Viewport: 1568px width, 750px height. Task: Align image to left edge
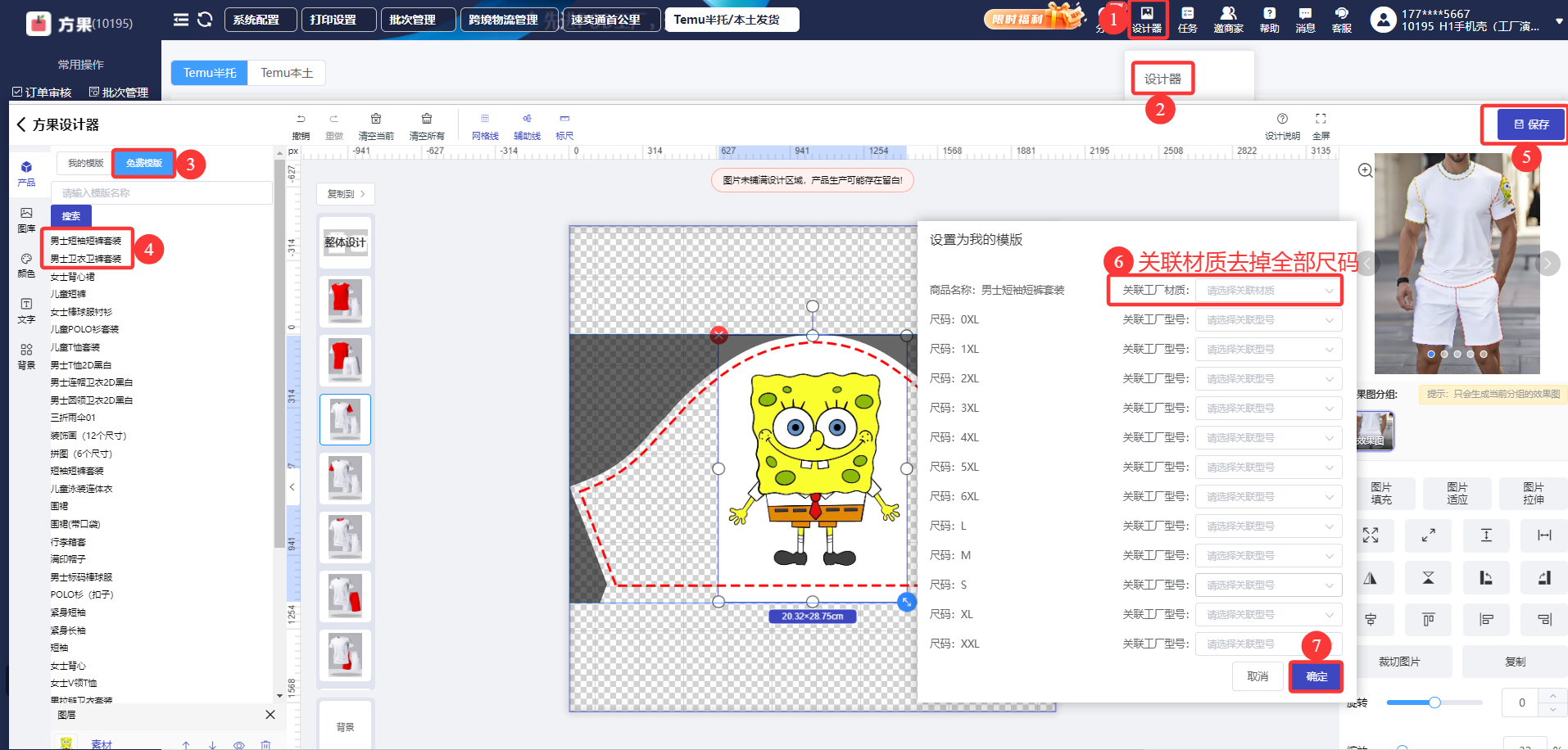point(1486,620)
